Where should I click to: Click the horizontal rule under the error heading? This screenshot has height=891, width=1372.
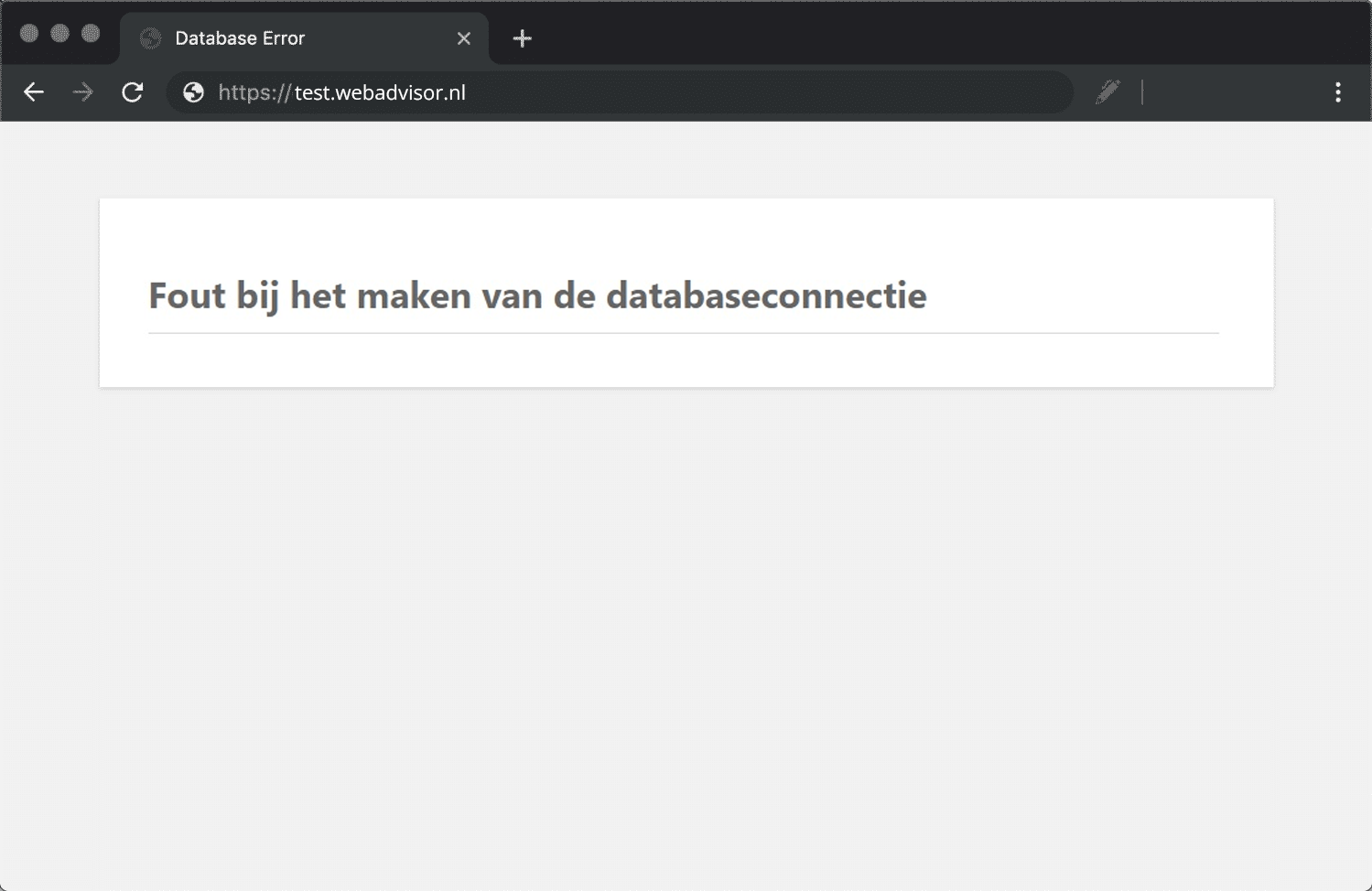[x=684, y=332]
